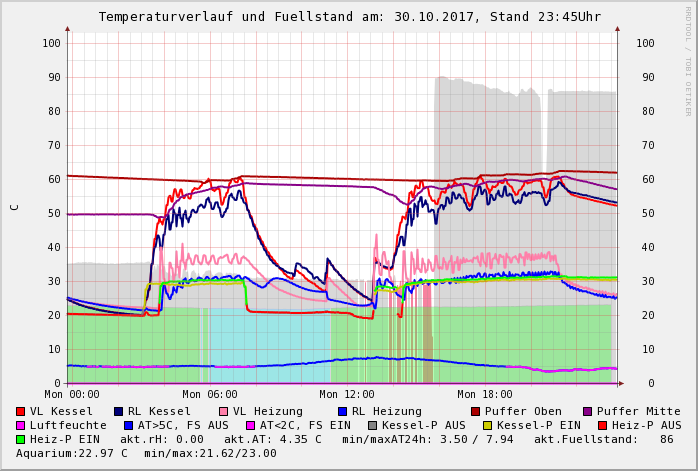Viewport: 698px width, 471px height.
Task: Select the pink VL Heizung legend swatch
Action: click(223, 411)
